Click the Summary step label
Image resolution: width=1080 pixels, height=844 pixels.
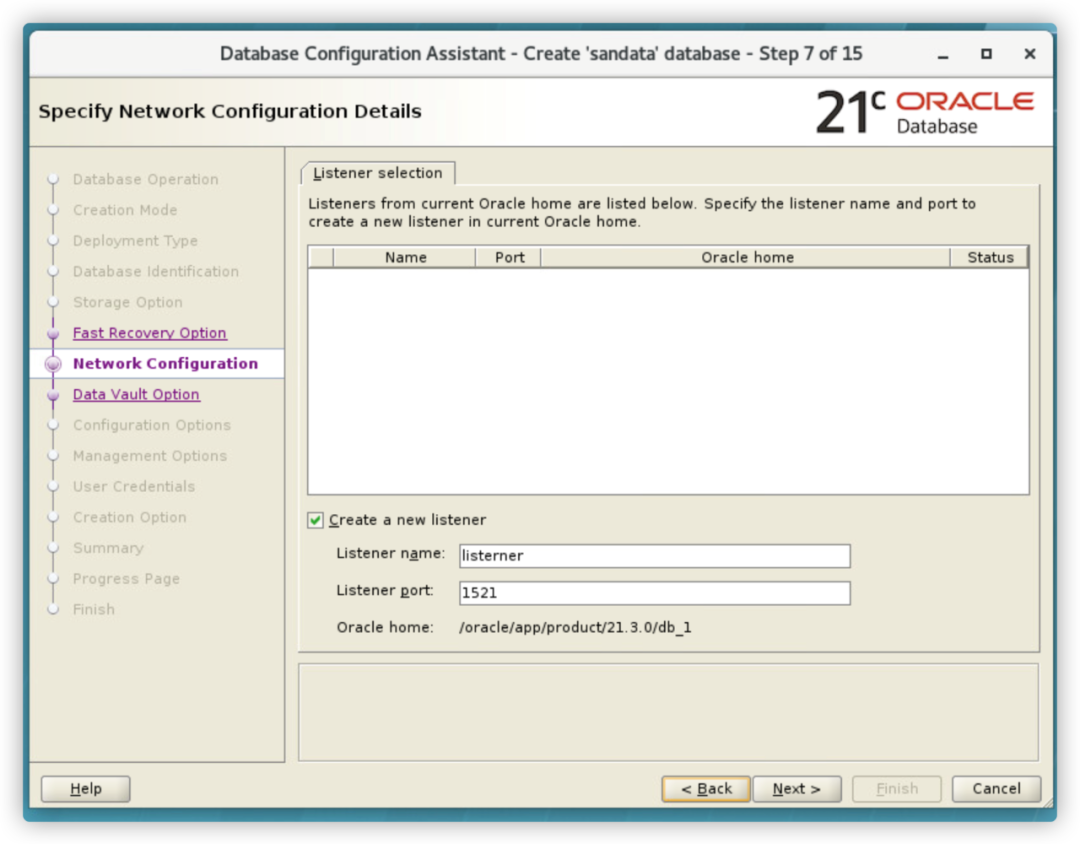pos(108,548)
